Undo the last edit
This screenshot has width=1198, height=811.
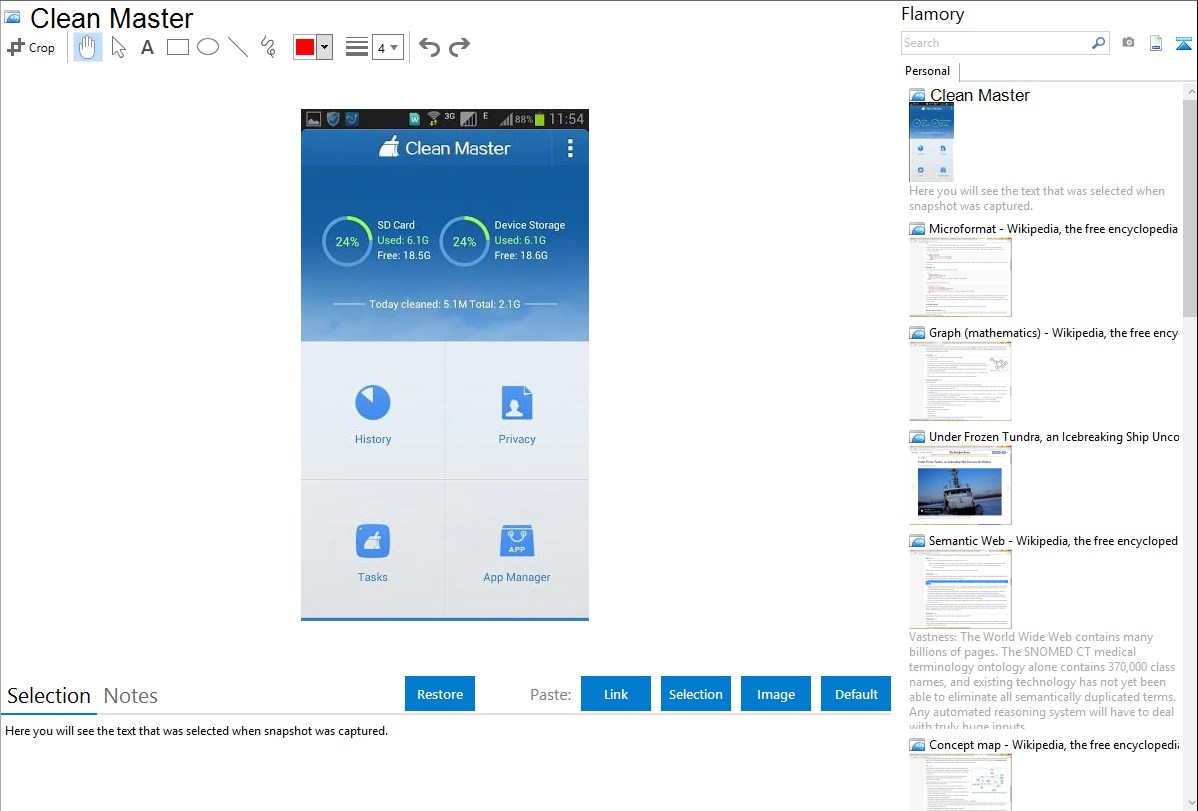429,47
